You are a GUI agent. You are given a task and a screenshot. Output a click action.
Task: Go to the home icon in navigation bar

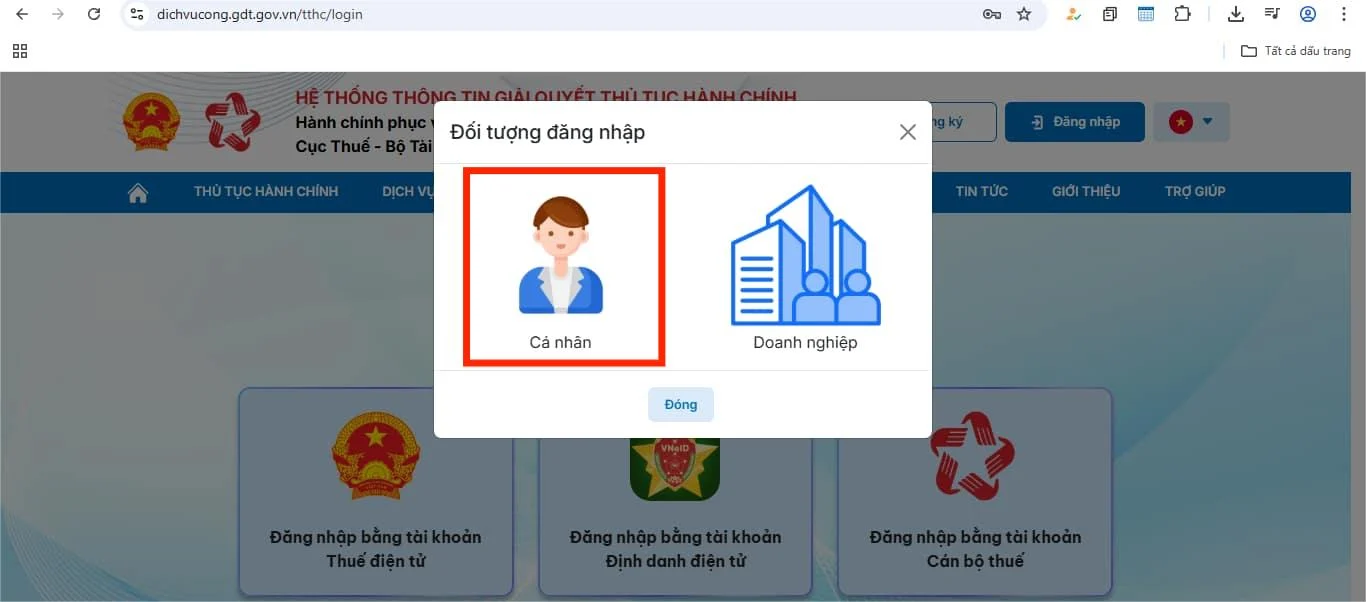coord(138,193)
